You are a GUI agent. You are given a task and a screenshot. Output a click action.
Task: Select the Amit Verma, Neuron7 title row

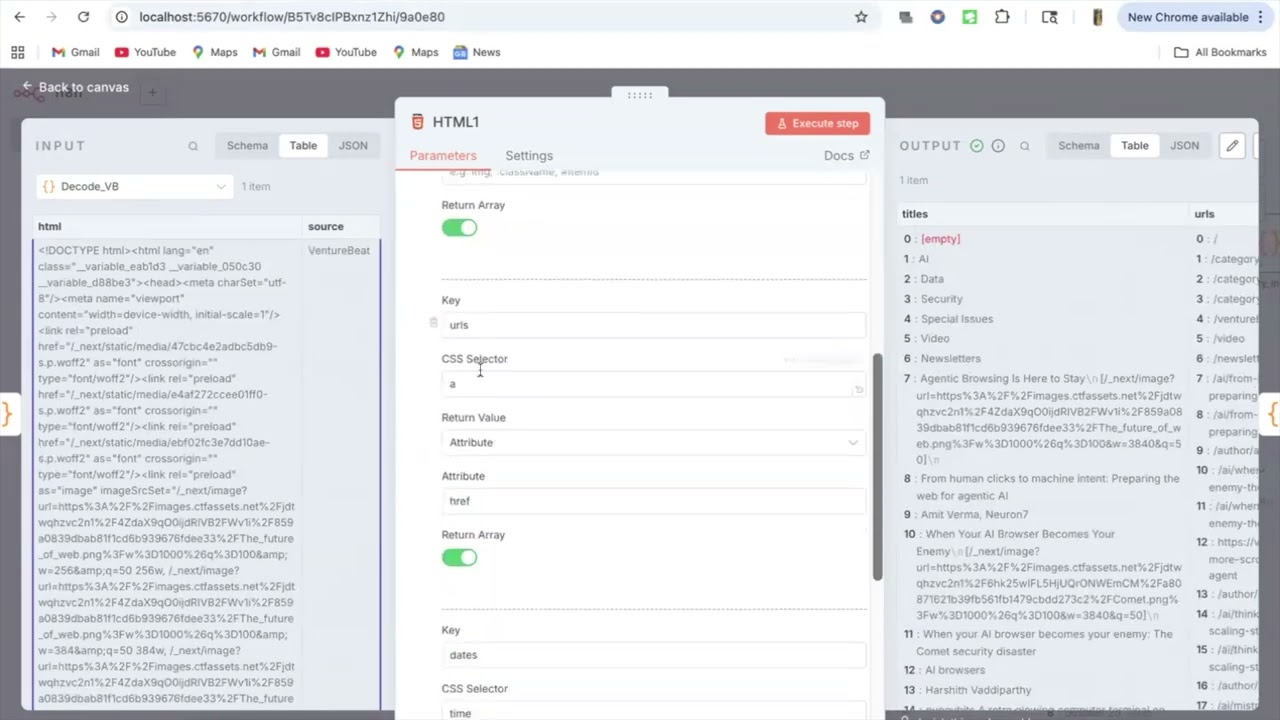[975, 515]
